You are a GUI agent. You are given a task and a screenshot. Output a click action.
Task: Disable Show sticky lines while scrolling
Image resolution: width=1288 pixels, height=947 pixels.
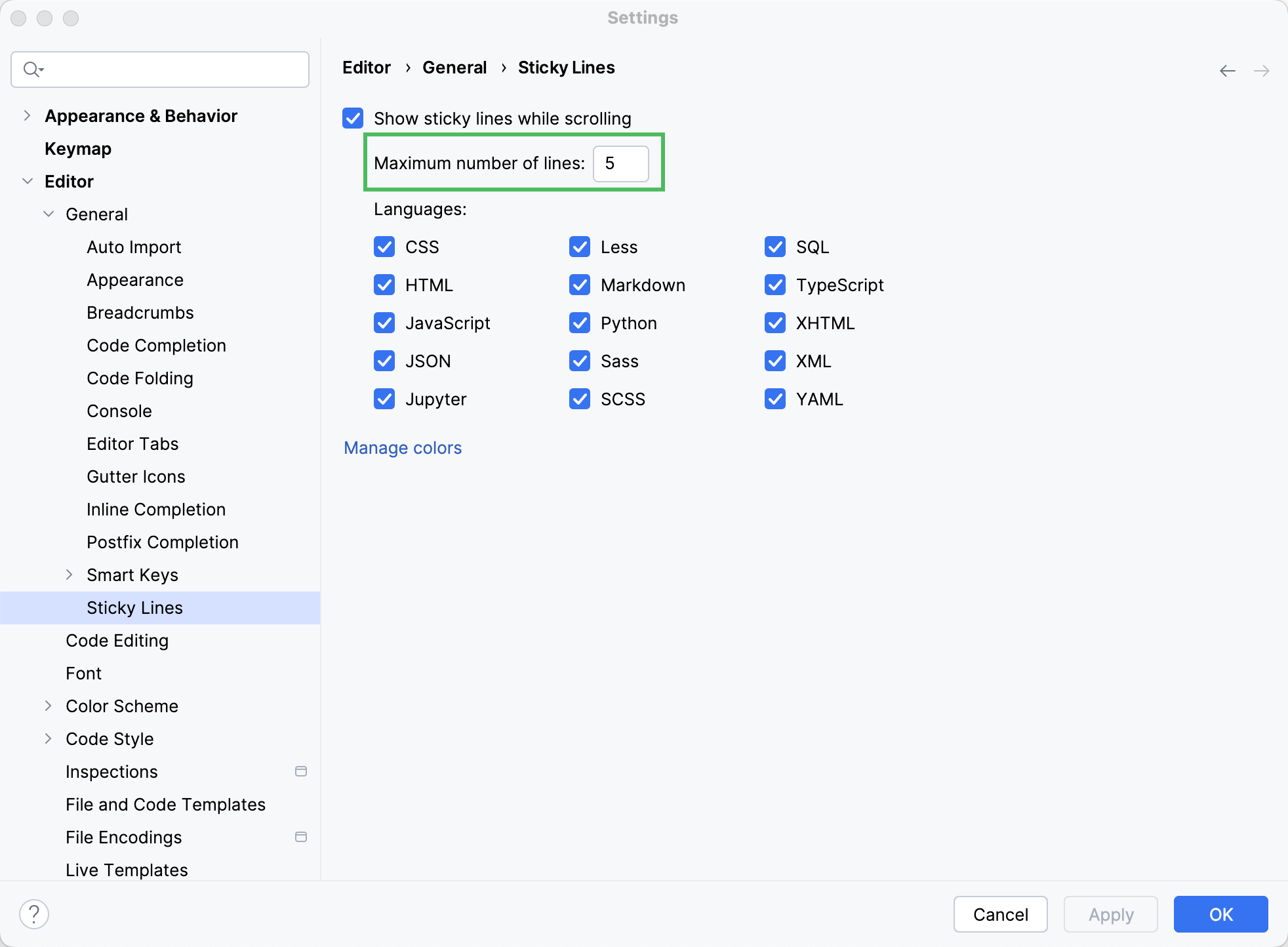[x=353, y=119]
